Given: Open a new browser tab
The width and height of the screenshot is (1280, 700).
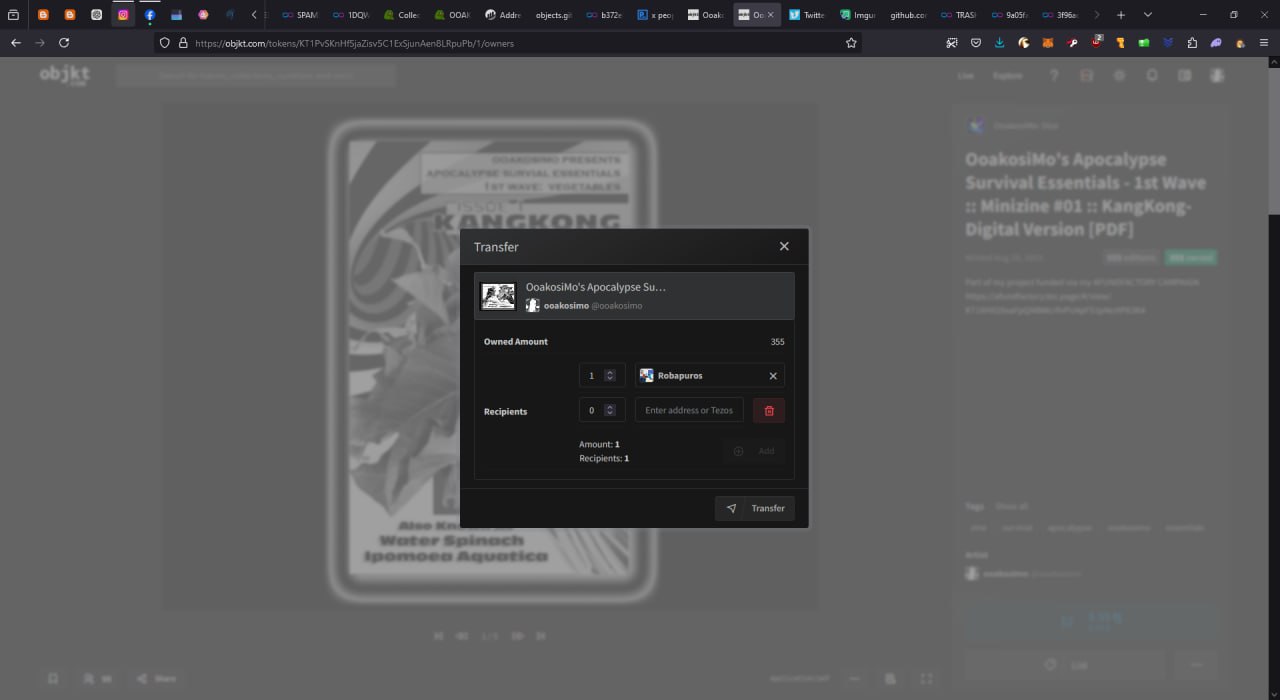Looking at the screenshot, I should [1121, 15].
